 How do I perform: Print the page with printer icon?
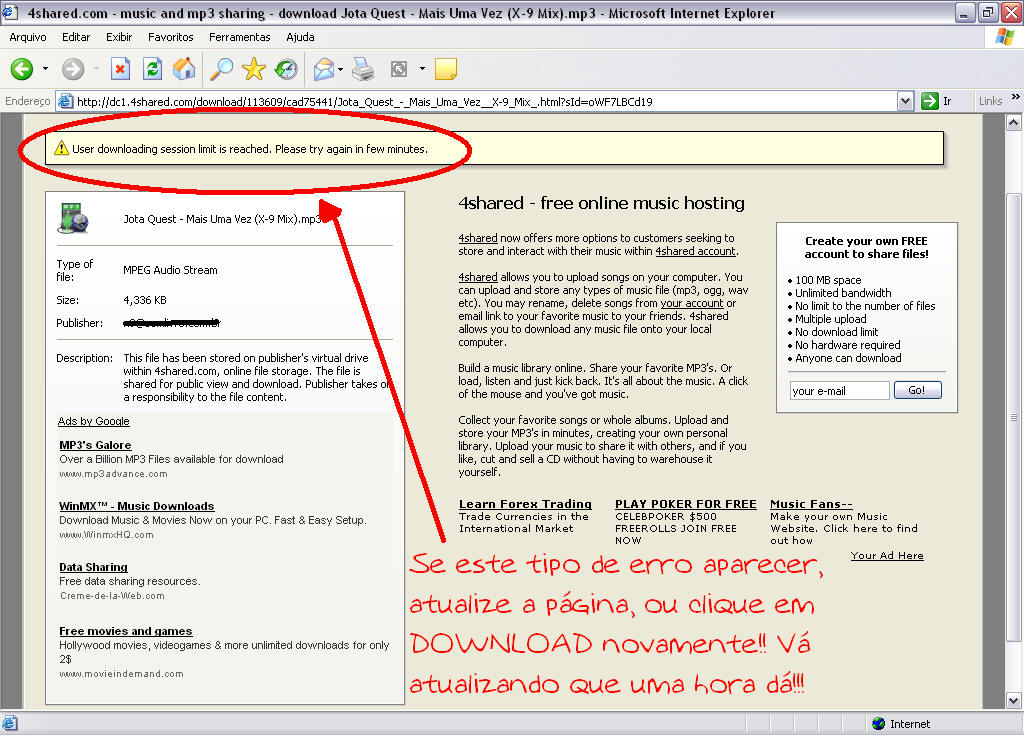(x=363, y=69)
